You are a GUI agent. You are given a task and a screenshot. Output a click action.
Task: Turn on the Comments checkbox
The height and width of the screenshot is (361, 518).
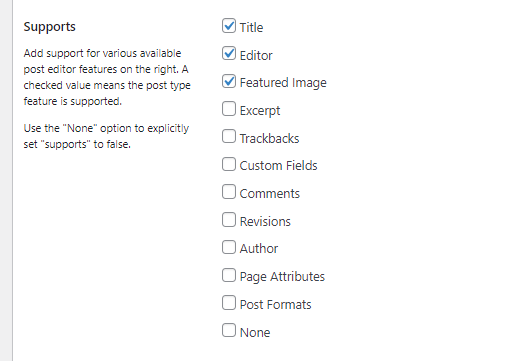tap(229, 192)
